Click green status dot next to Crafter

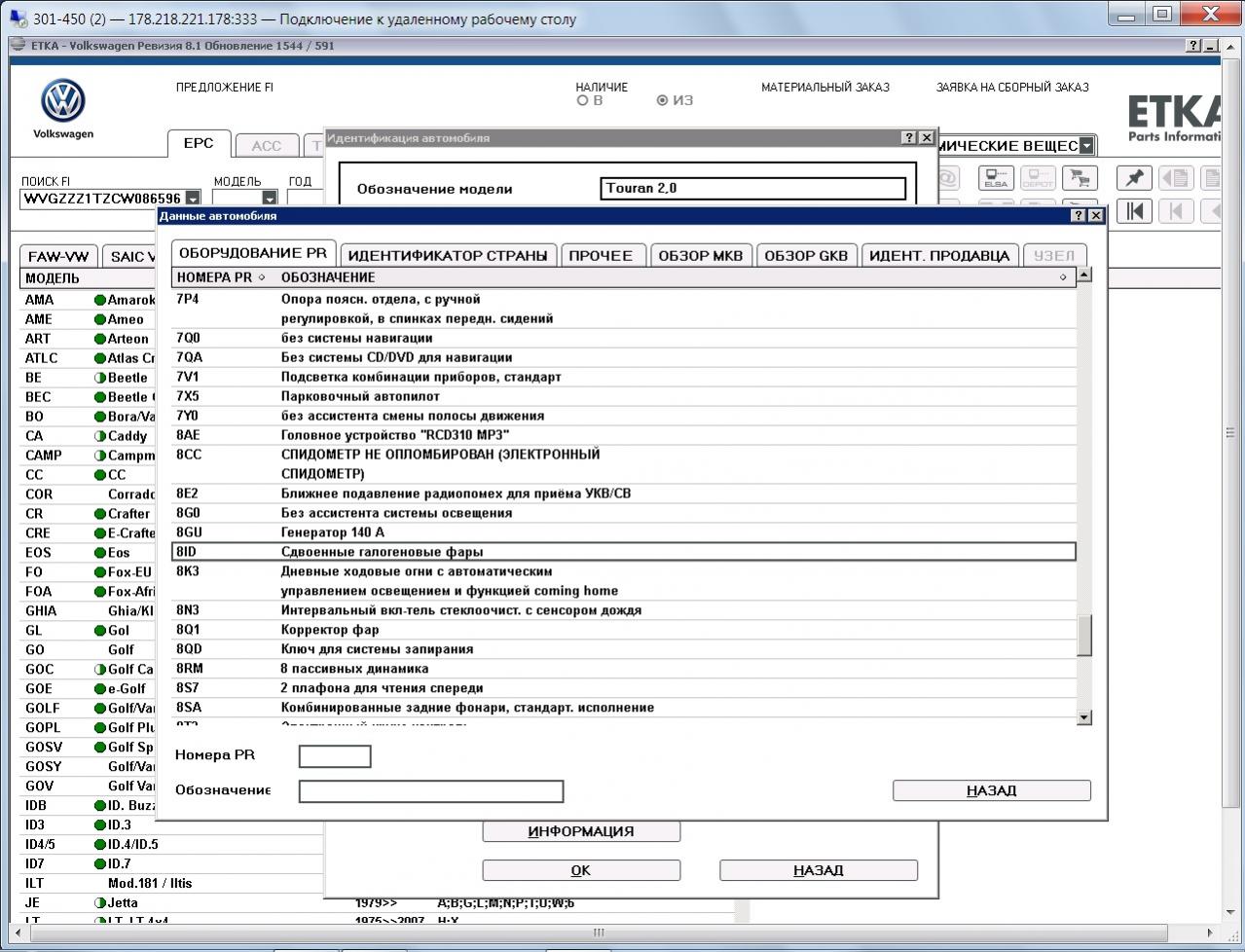tap(99, 514)
